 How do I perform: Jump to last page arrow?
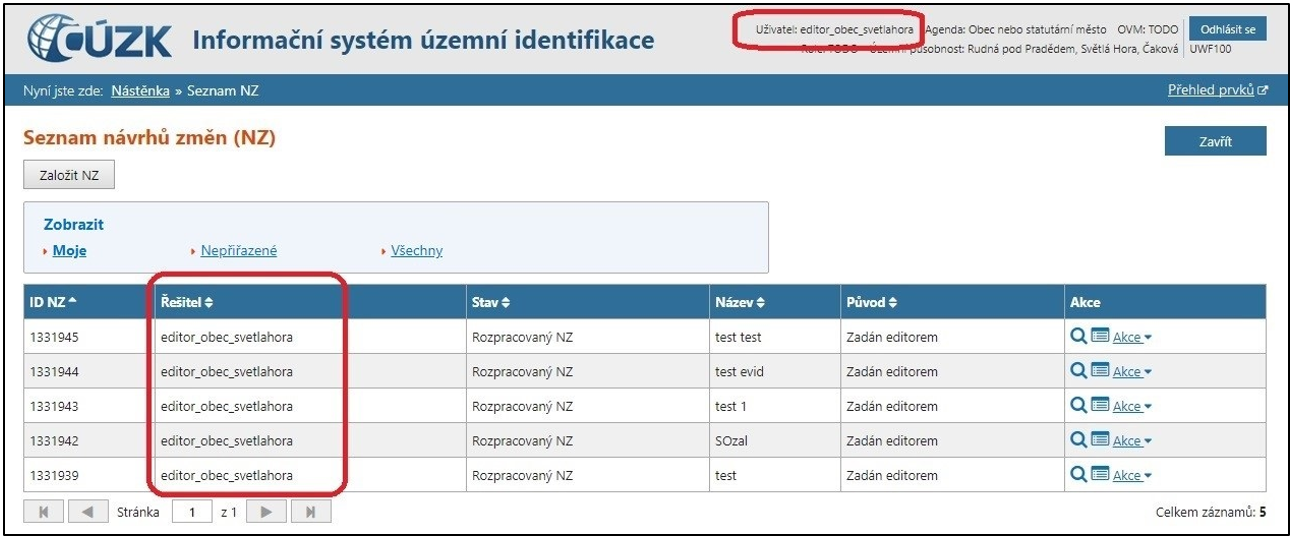coord(311,512)
